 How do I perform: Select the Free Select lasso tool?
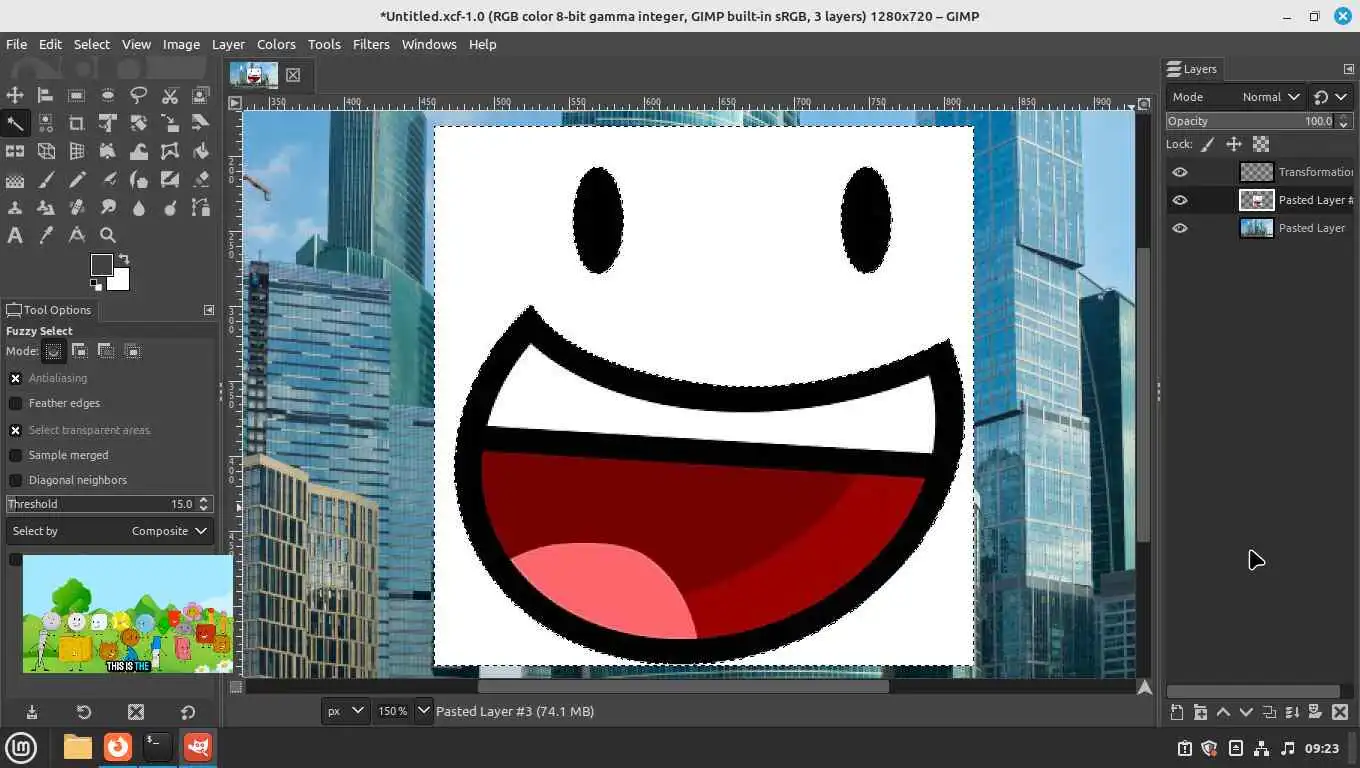[139, 95]
